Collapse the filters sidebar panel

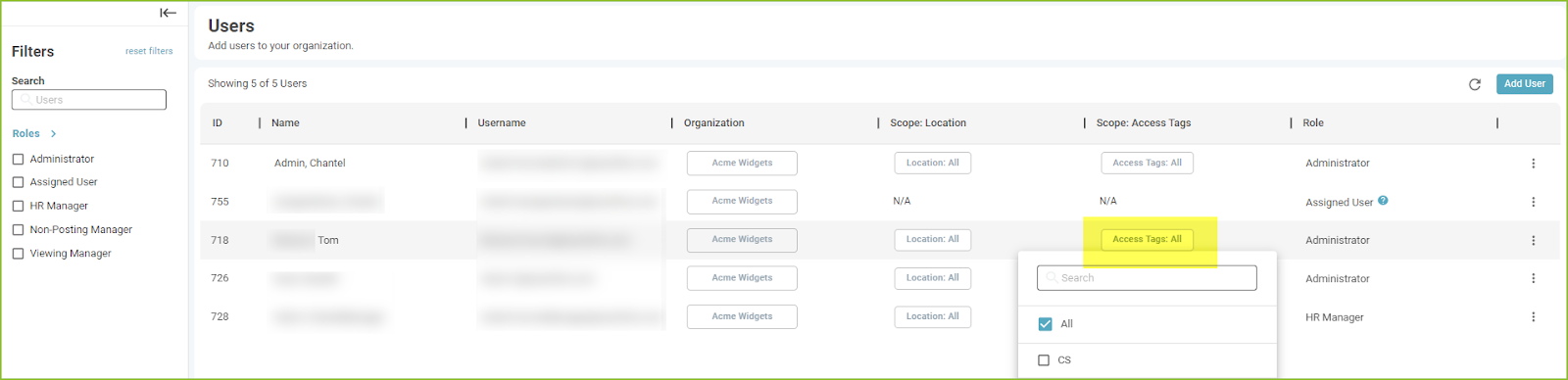click(x=168, y=13)
